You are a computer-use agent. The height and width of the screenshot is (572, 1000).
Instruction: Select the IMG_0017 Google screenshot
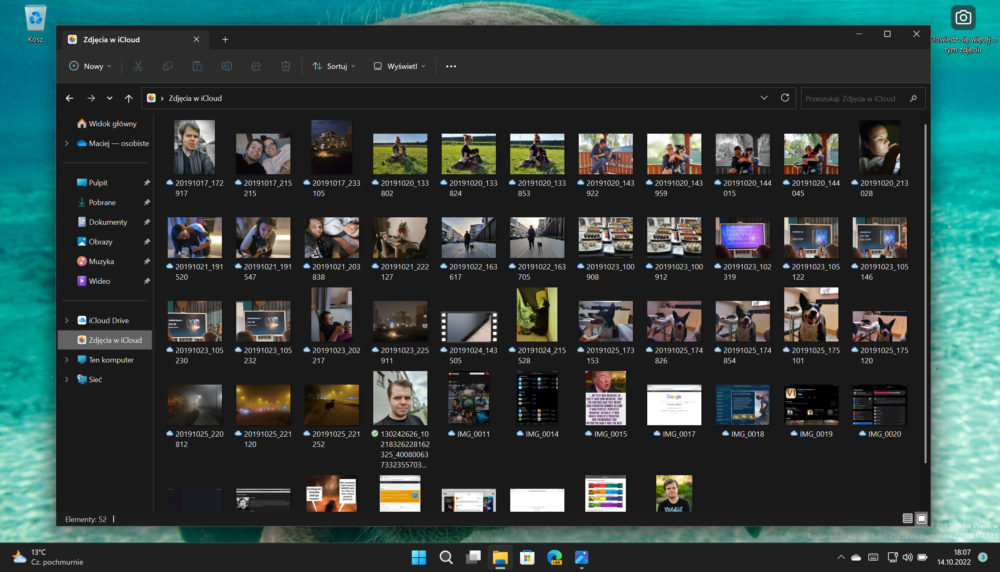pos(674,411)
